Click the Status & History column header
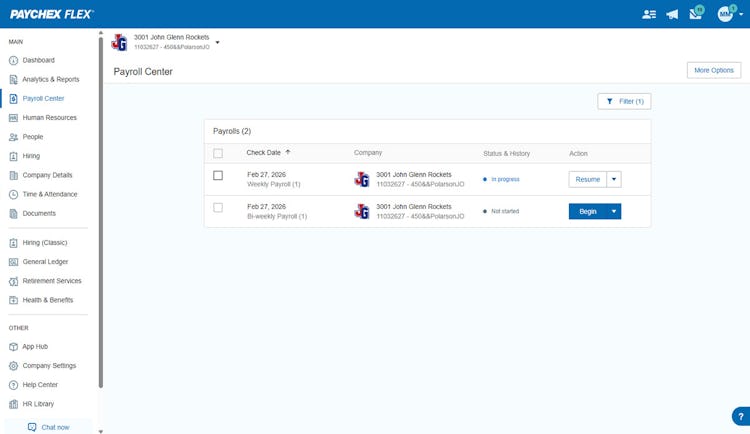This screenshot has height=434, width=750. pos(506,154)
